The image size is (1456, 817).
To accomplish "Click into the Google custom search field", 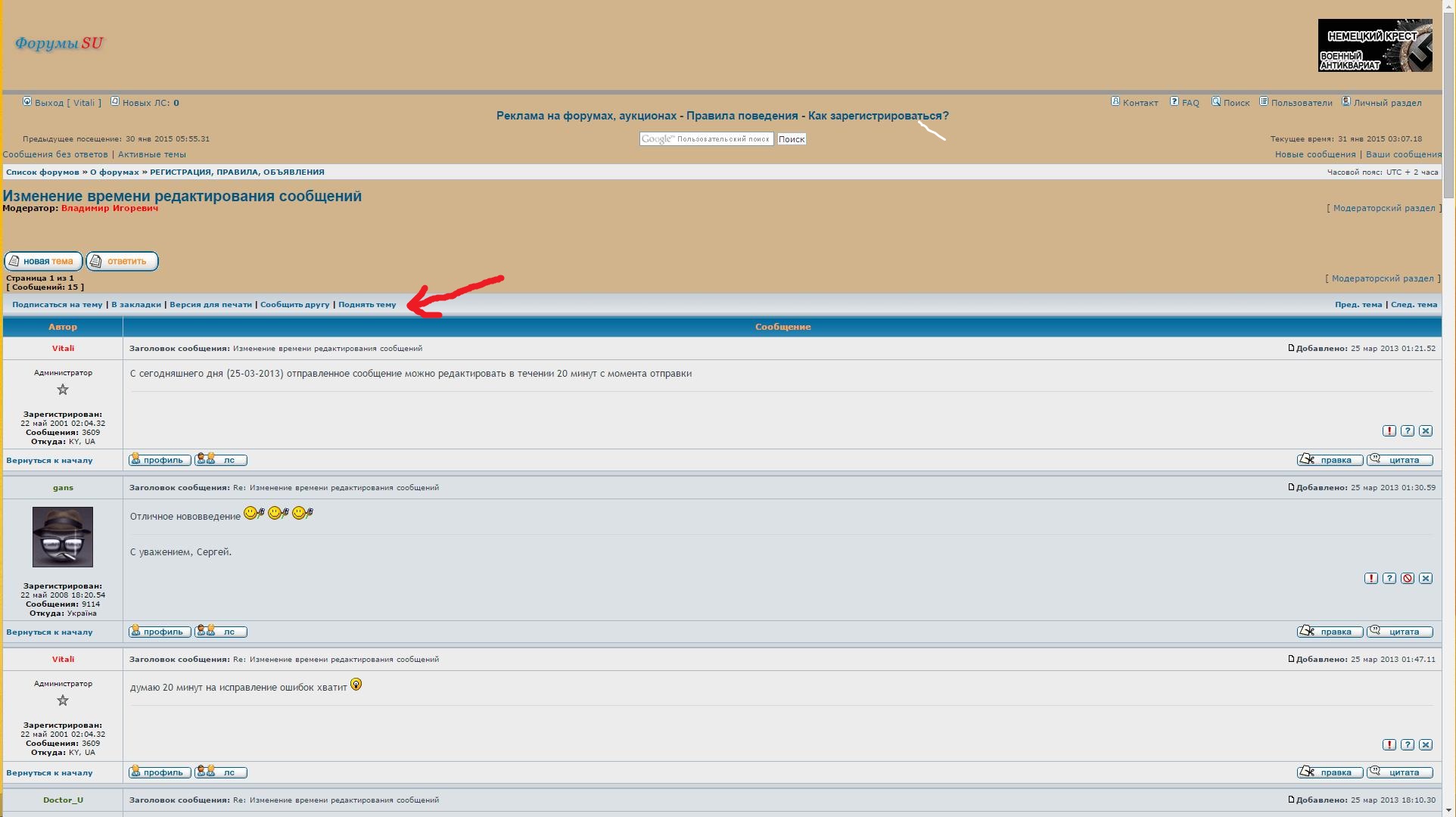I will click(706, 139).
